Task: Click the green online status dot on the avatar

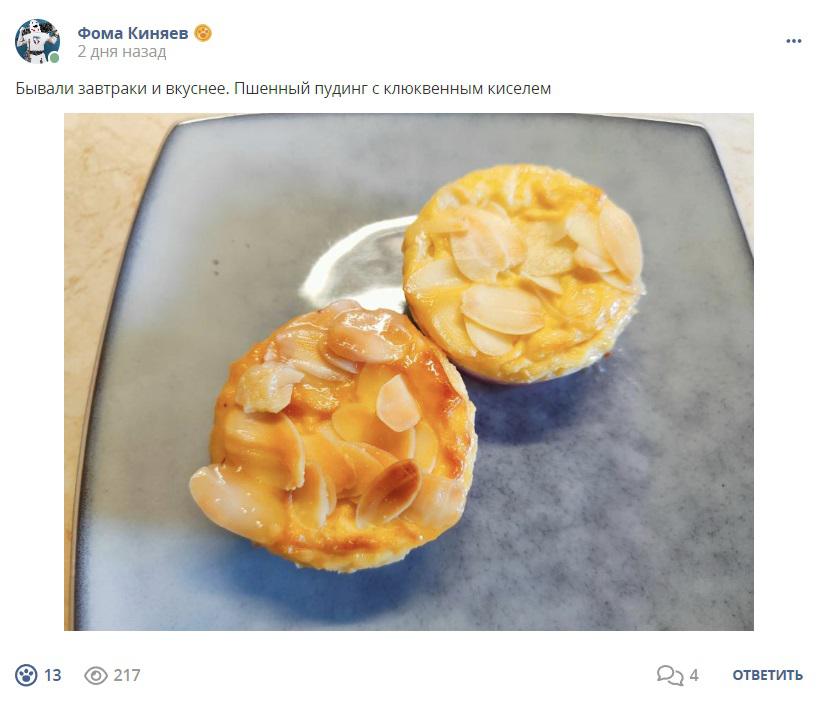Action: 54,58
